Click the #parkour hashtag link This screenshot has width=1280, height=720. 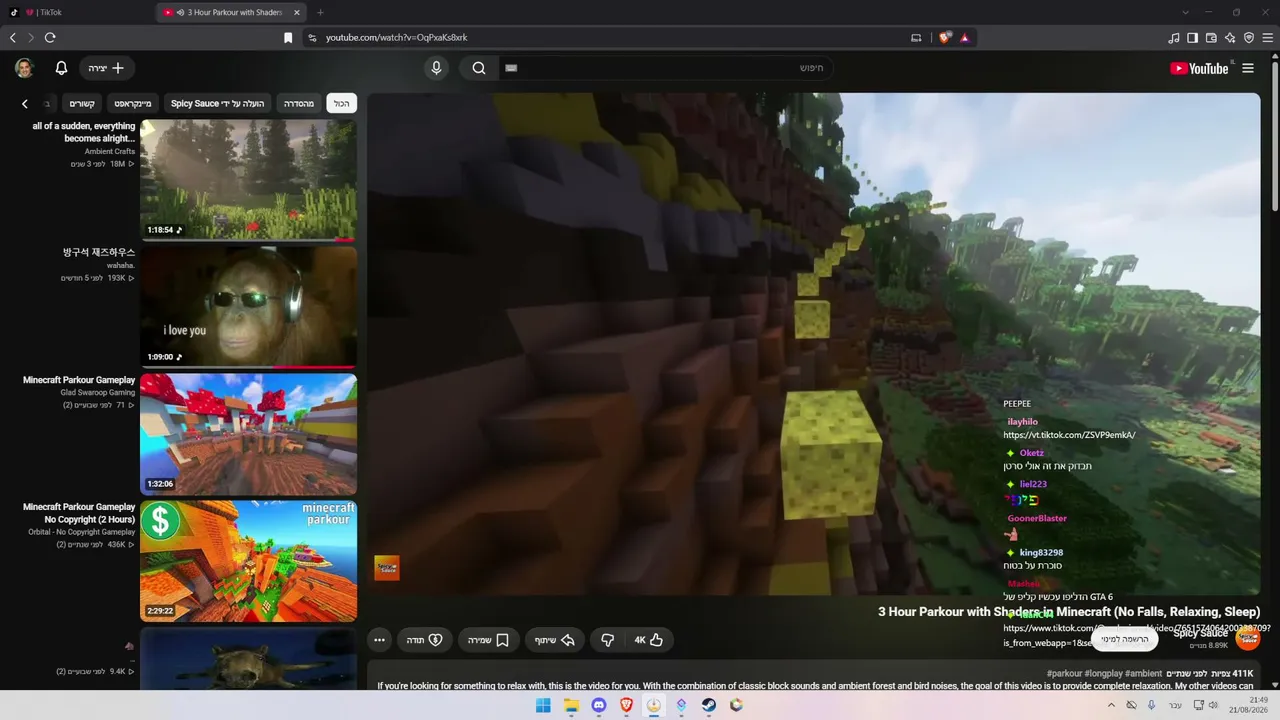point(1064,674)
